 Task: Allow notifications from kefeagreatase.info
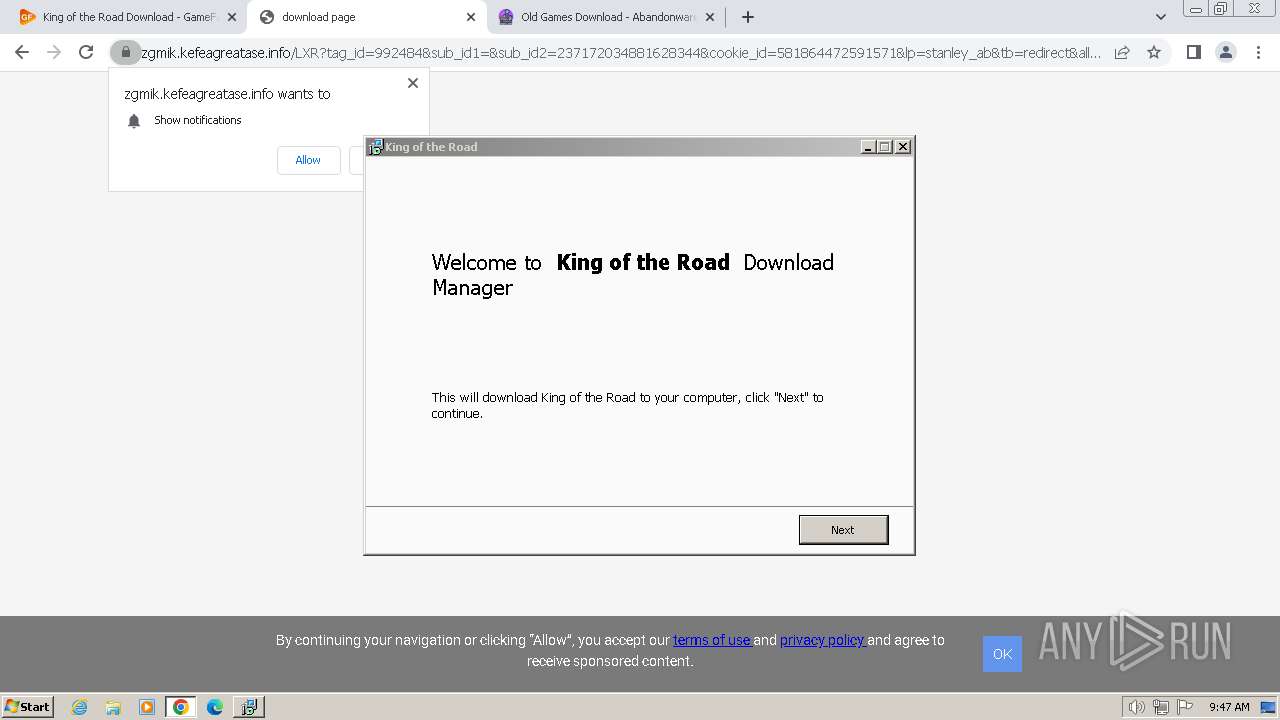pos(308,160)
